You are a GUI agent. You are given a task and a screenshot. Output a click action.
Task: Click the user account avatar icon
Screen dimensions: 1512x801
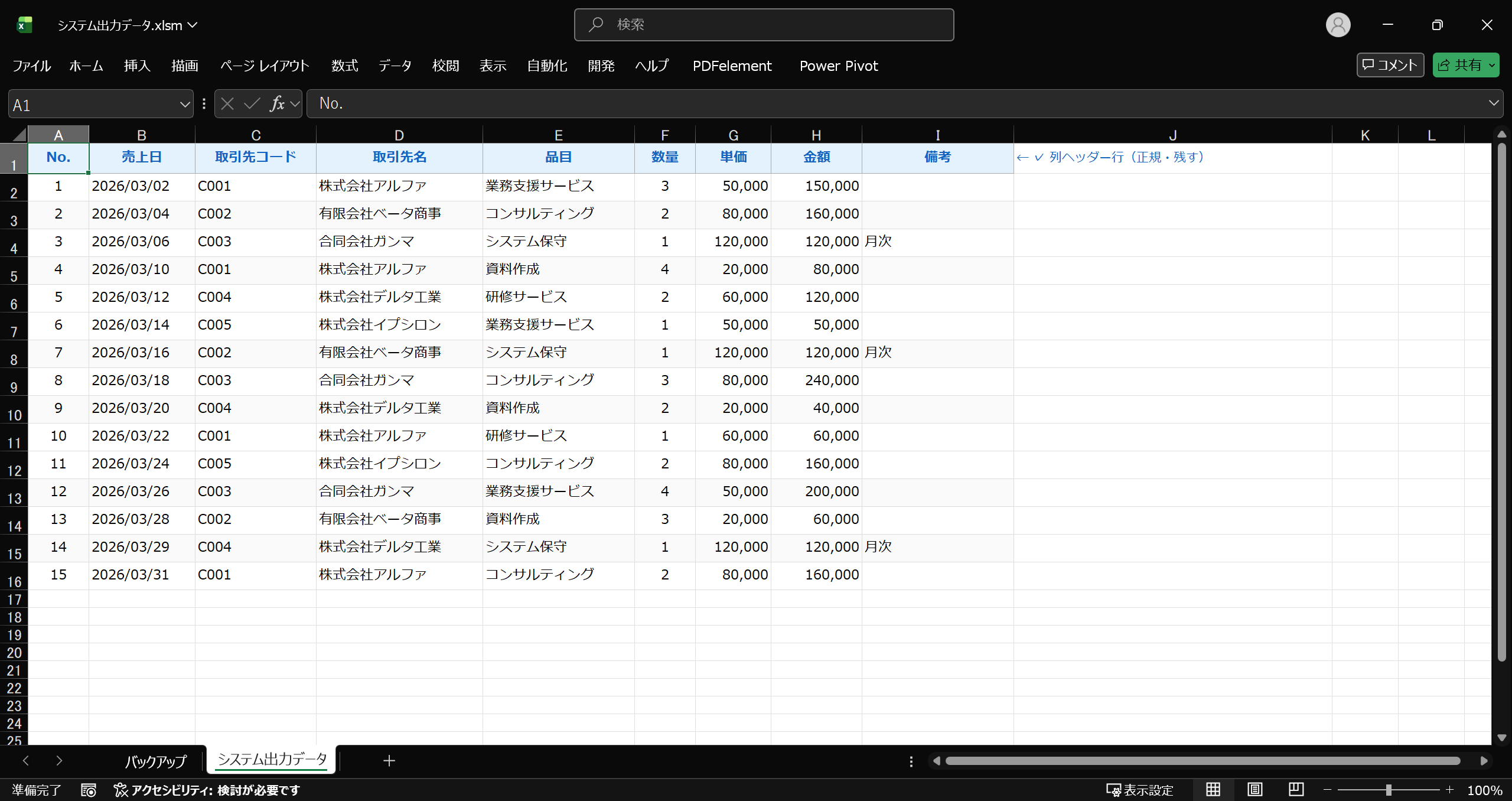tap(1338, 25)
